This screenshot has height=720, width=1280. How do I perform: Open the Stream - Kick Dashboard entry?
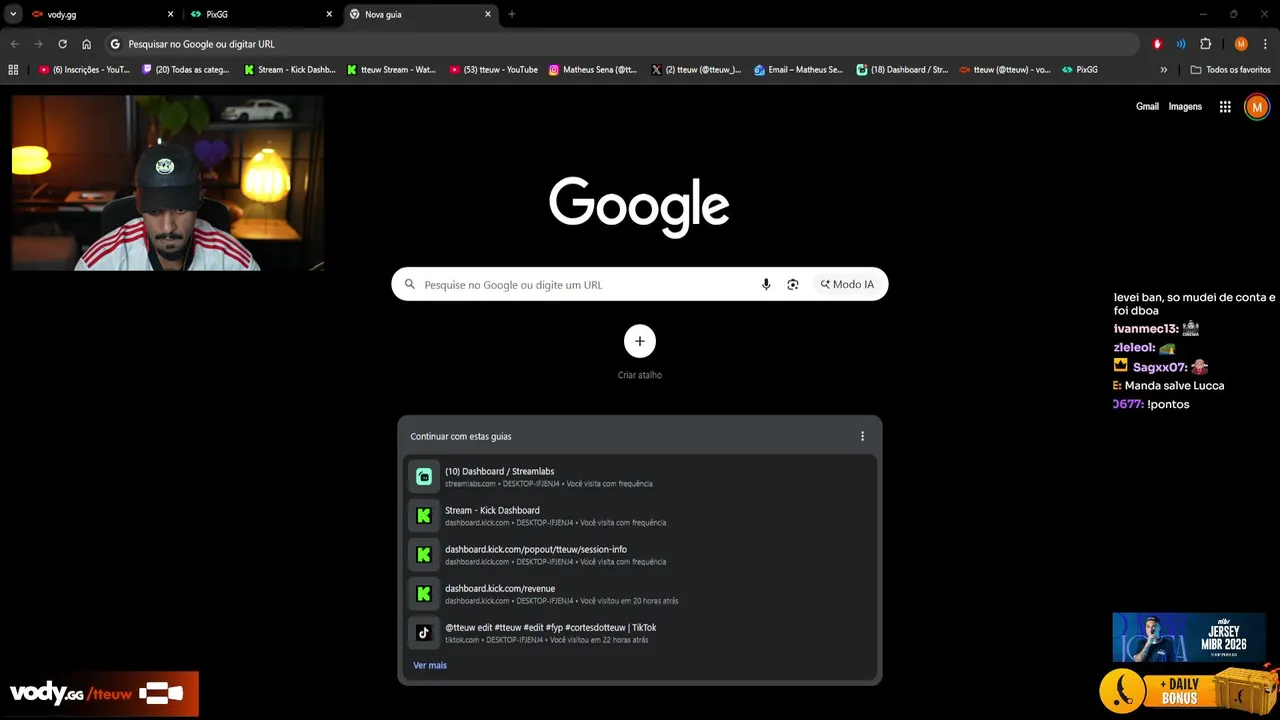coord(640,516)
